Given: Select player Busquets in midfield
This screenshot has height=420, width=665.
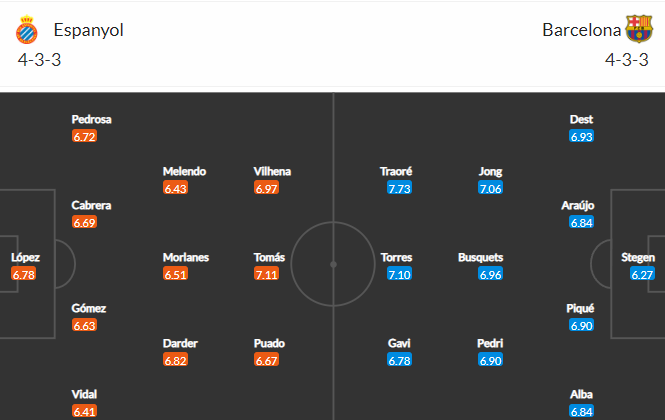Looking at the screenshot, I should point(481,258).
